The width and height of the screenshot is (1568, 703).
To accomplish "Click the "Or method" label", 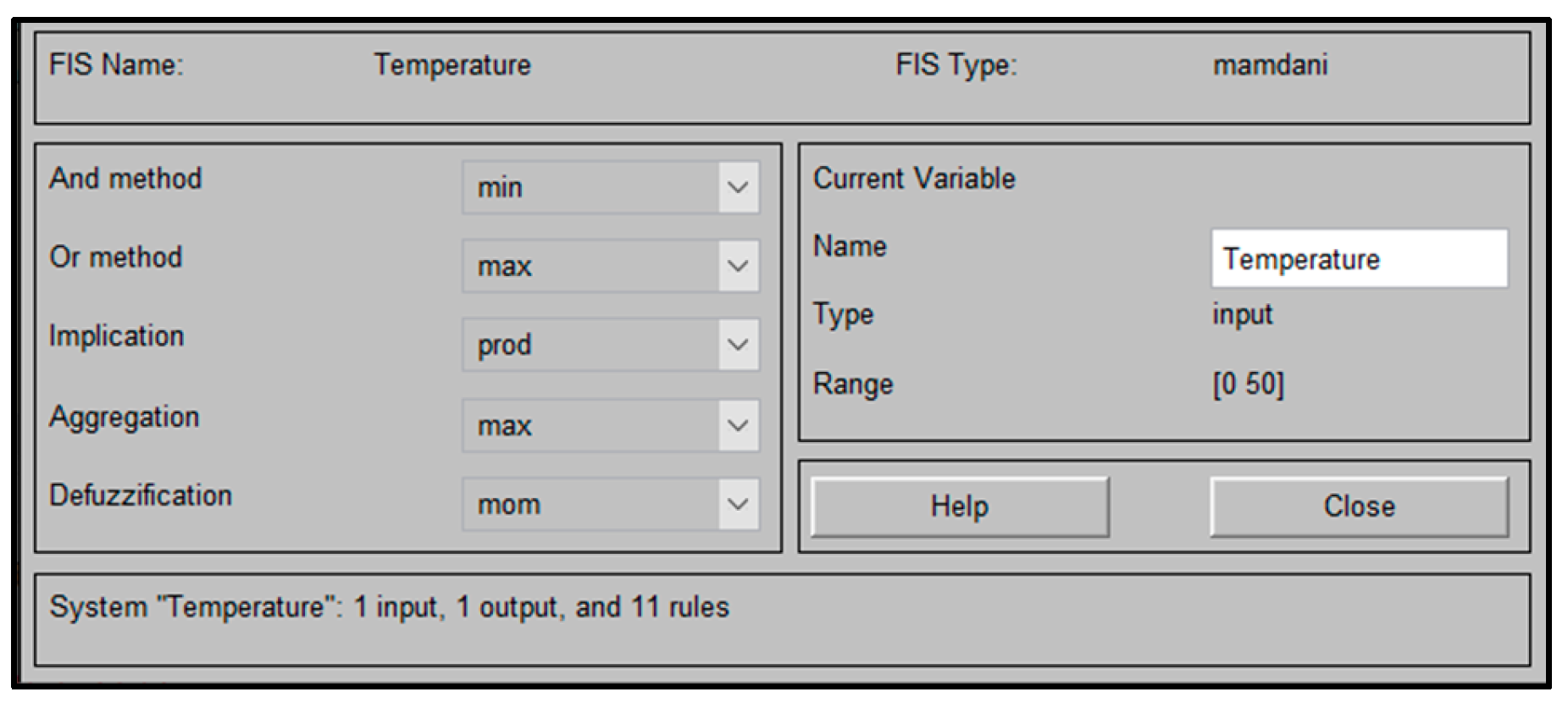I will [116, 257].
